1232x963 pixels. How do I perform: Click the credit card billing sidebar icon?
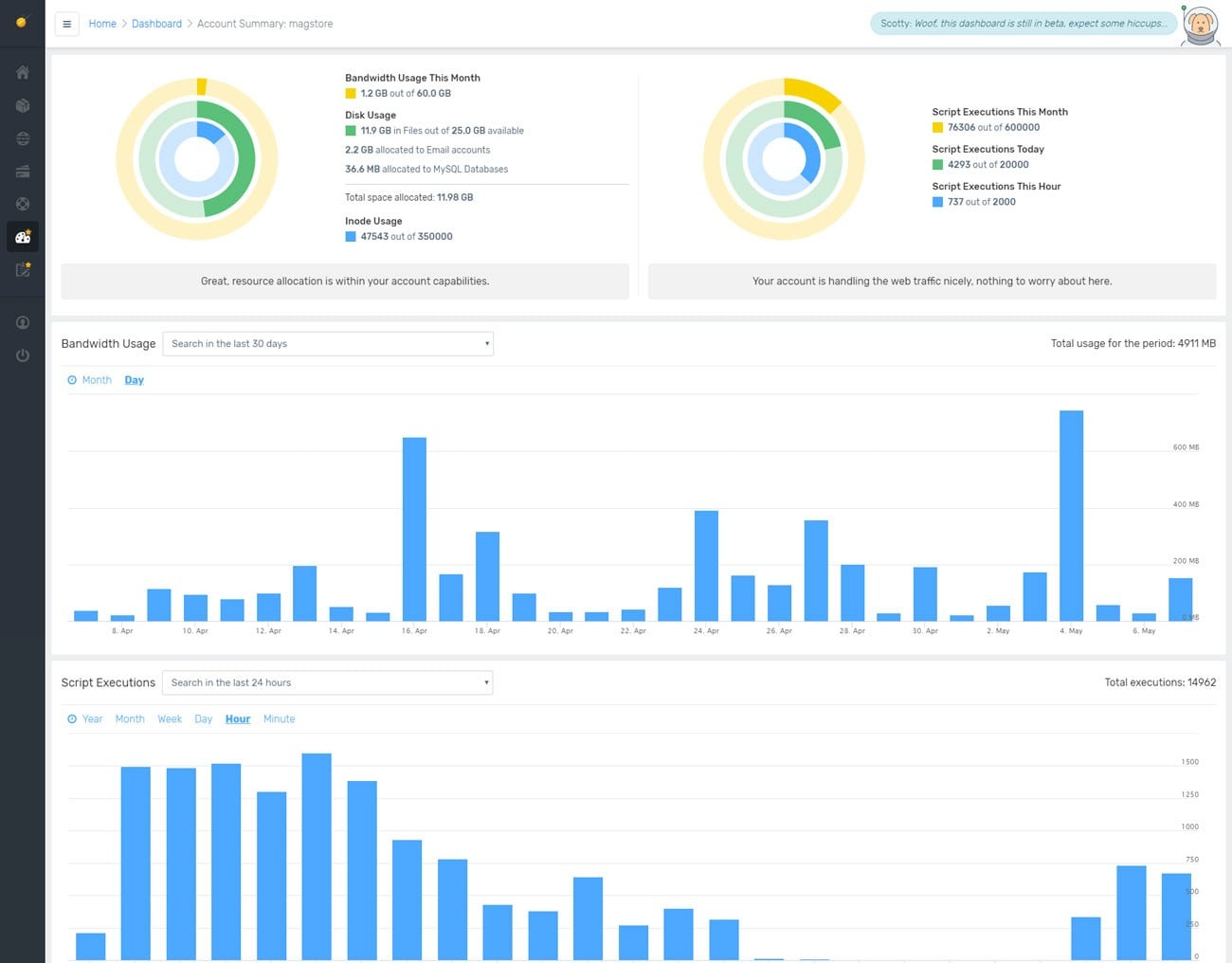[23, 172]
